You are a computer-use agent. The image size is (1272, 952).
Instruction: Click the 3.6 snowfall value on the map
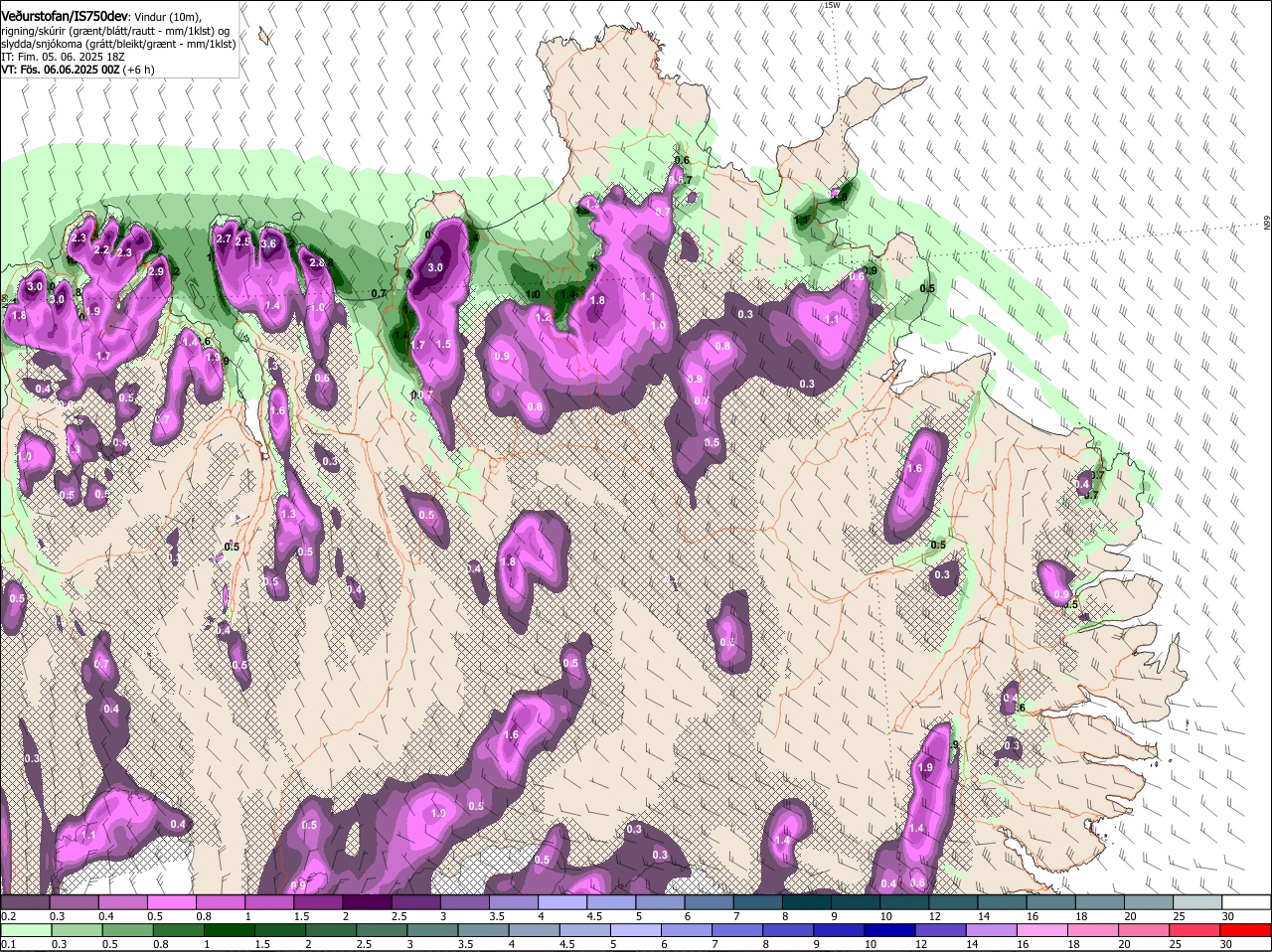pyautogui.click(x=267, y=243)
